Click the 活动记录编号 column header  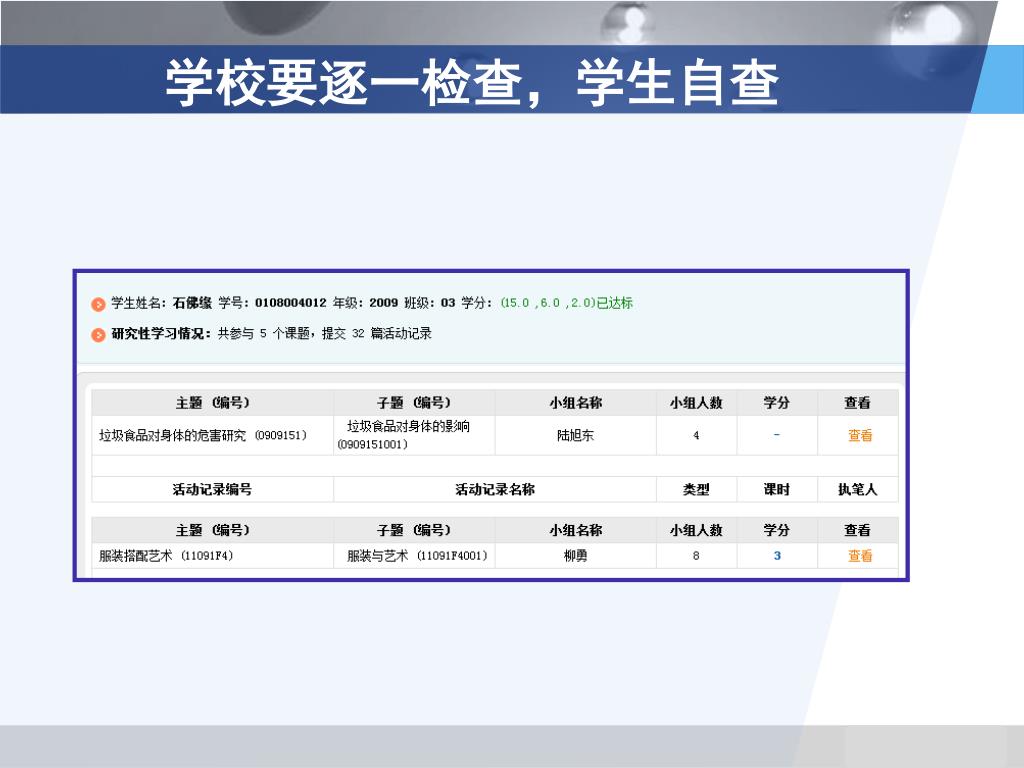tap(212, 489)
